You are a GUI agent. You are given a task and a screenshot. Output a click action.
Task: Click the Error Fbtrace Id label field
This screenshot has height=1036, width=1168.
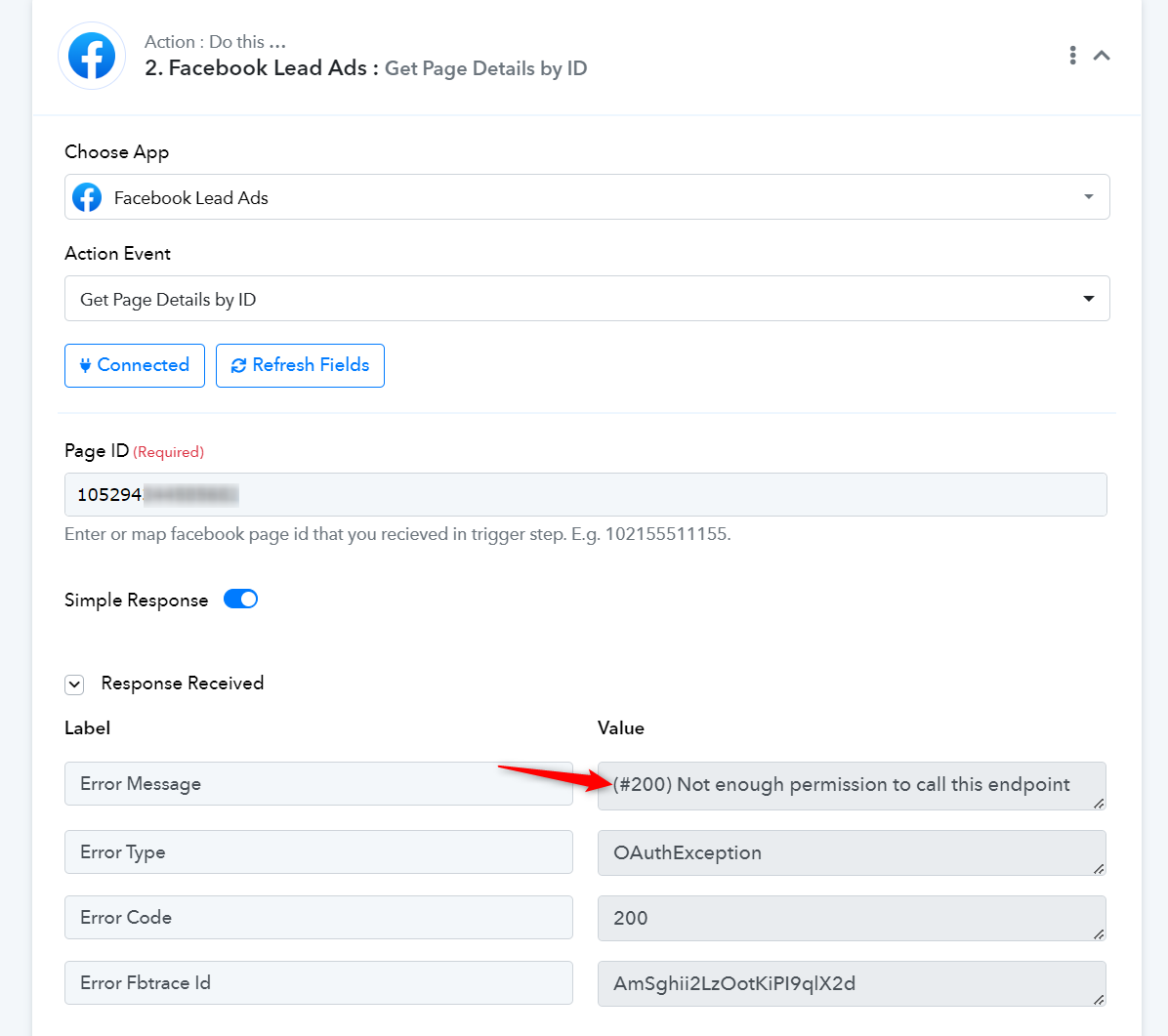coord(318,983)
